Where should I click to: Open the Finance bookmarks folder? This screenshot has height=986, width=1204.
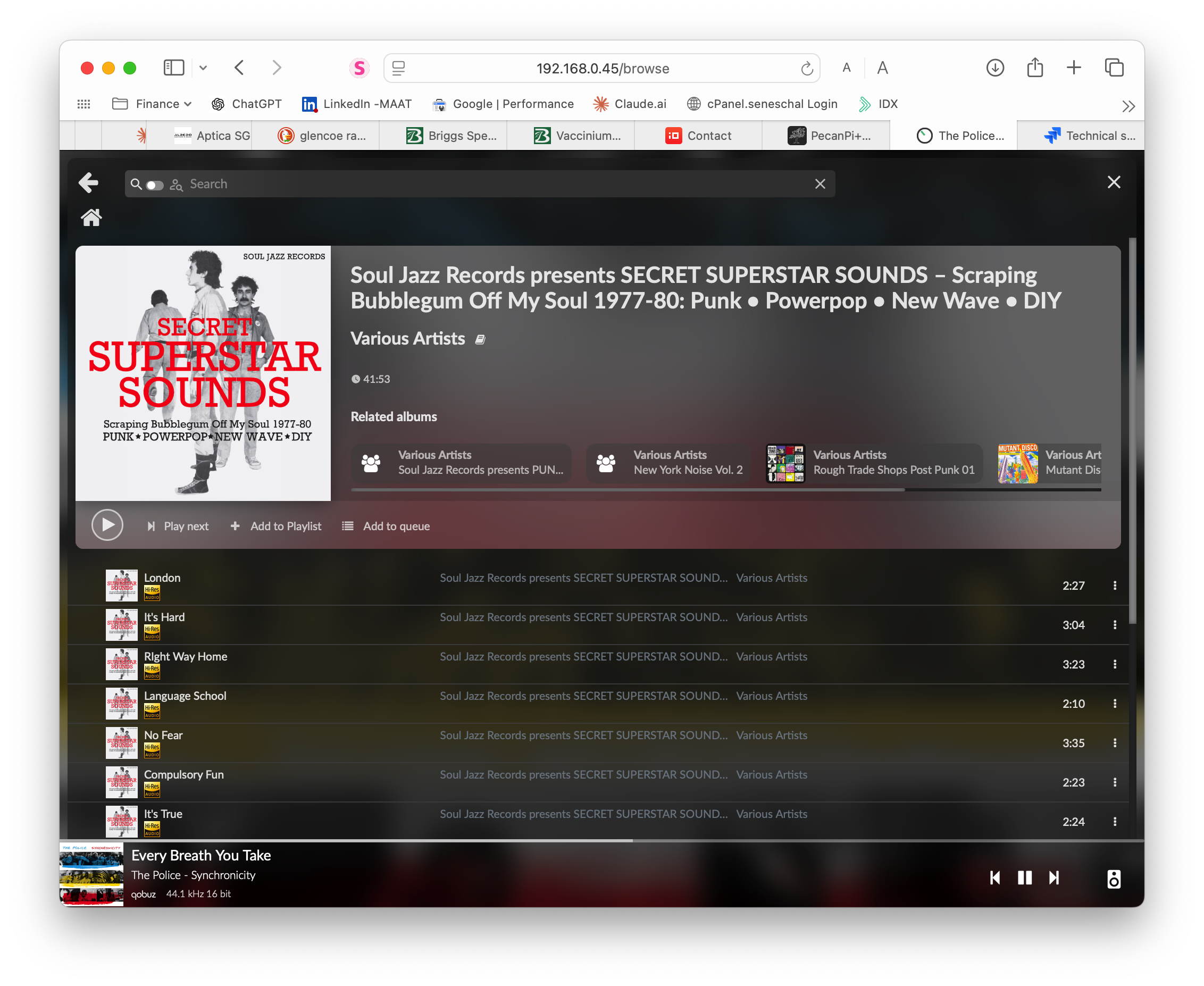152,104
